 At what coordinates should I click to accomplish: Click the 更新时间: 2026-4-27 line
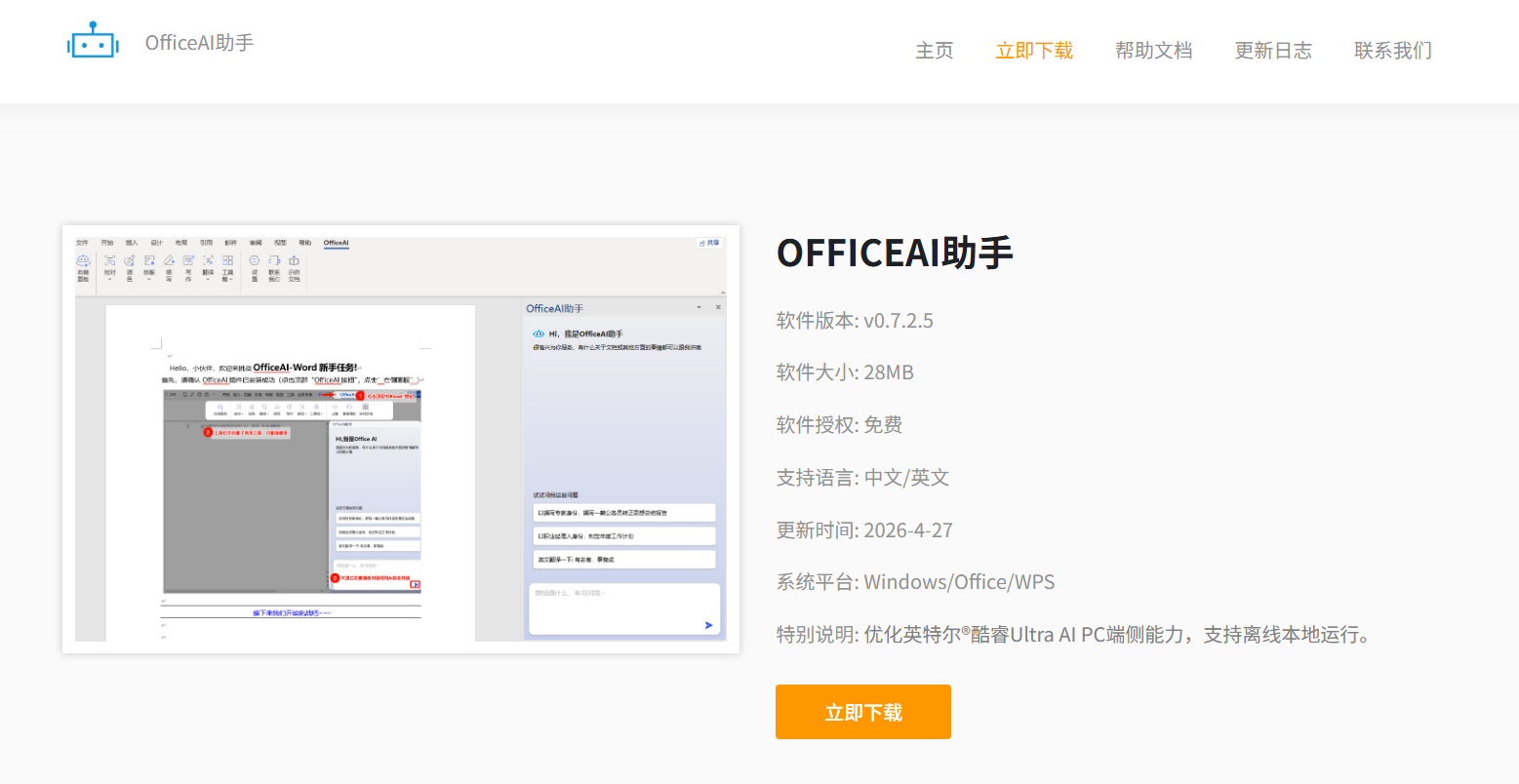[864, 530]
